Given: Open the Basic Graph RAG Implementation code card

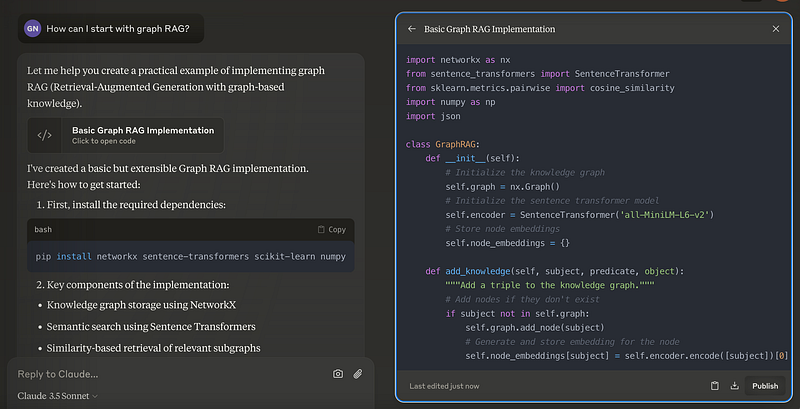Looking at the screenshot, I should tap(126, 135).
